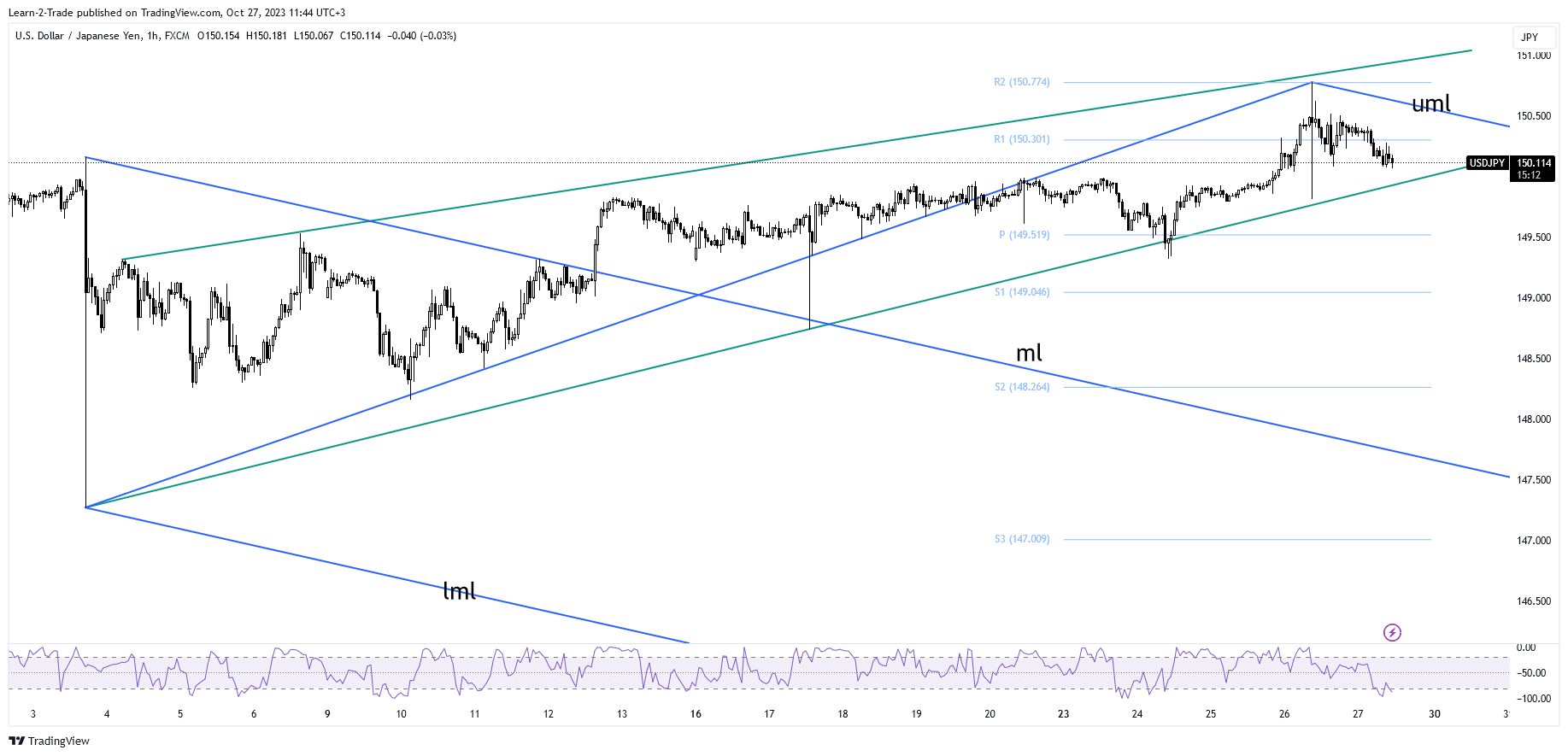Select the S1 (149.046) pivot label

(x=1021, y=292)
